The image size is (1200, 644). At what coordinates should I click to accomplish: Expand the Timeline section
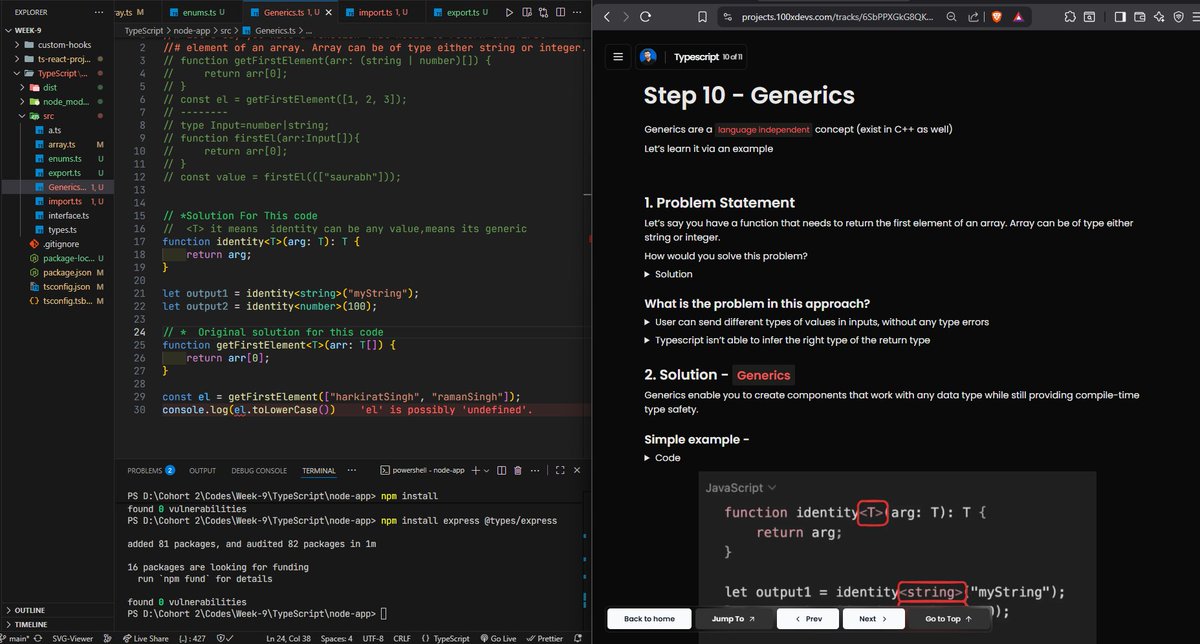pyautogui.click(x=57, y=623)
